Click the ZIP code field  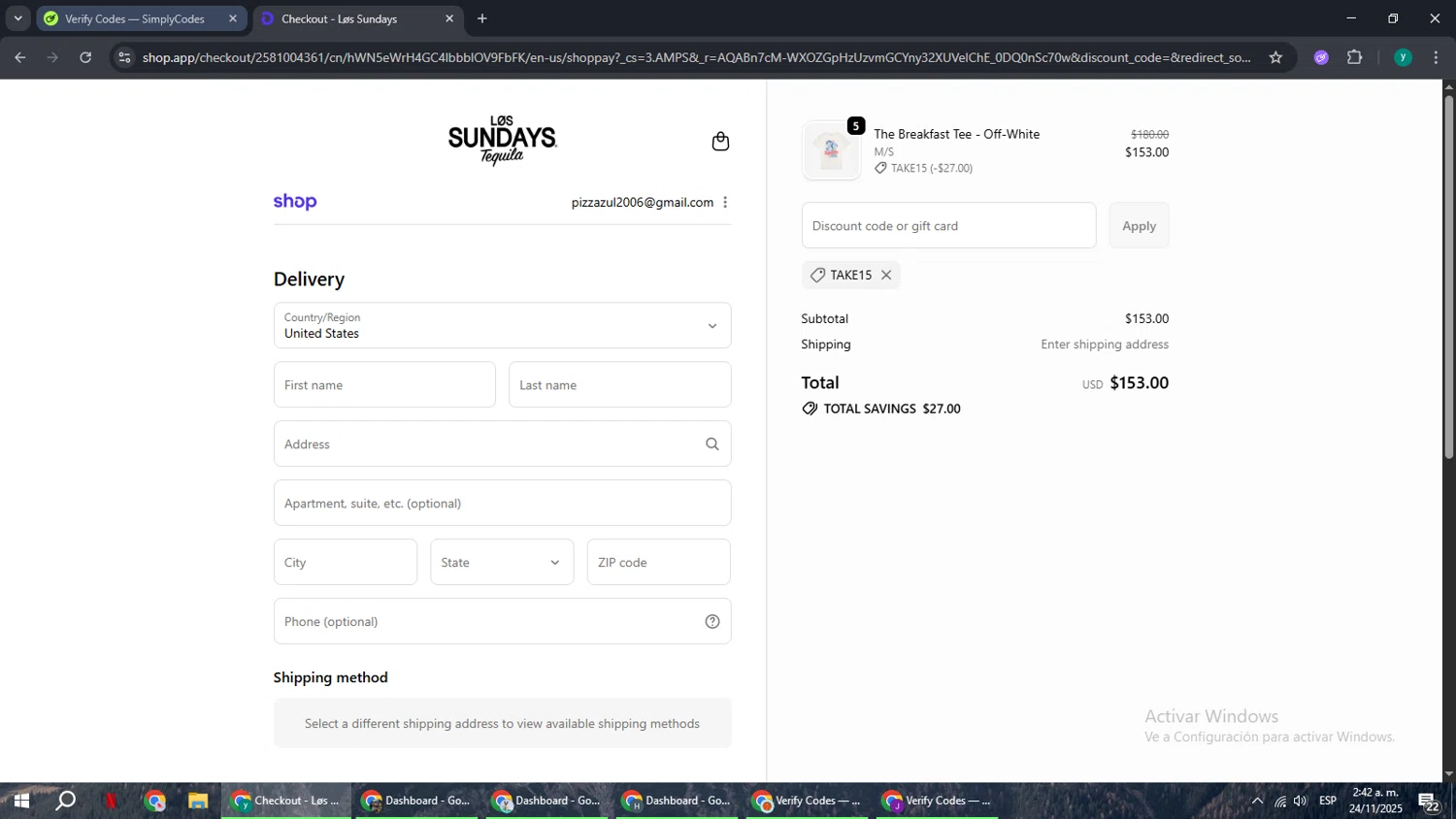(659, 562)
